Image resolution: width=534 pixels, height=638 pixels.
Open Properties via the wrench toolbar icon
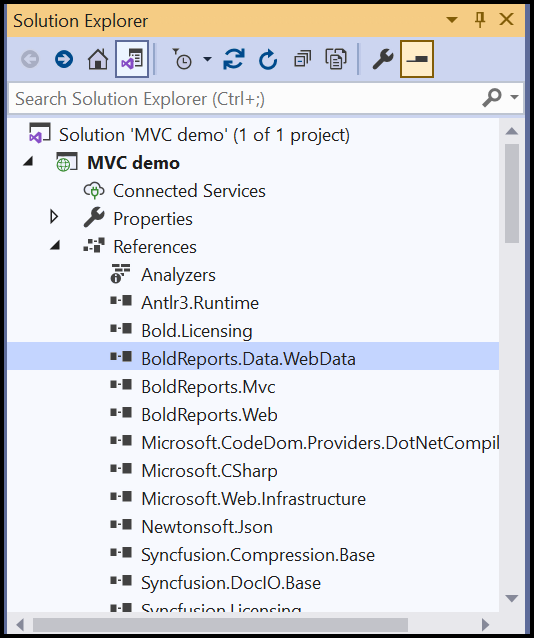click(x=383, y=59)
